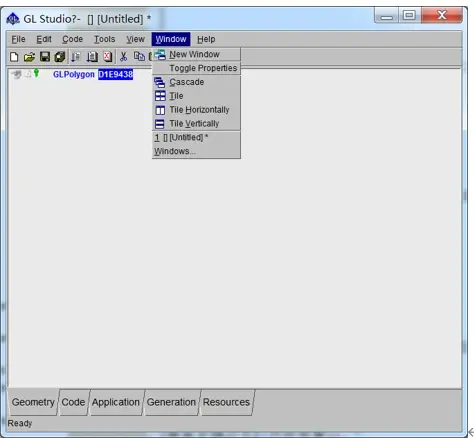Open the Tools menu
Viewport: 474px width, 438px height.
pos(104,39)
